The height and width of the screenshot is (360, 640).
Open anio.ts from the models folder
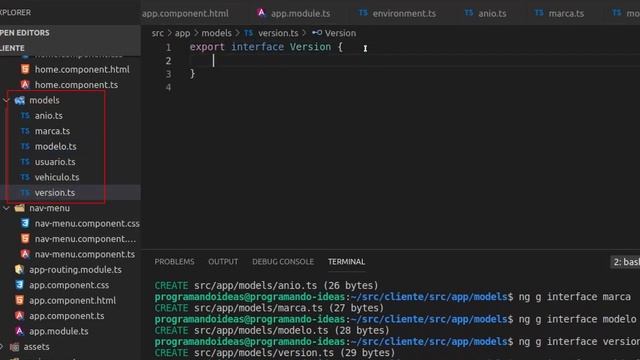pyautogui.click(x=49, y=116)
